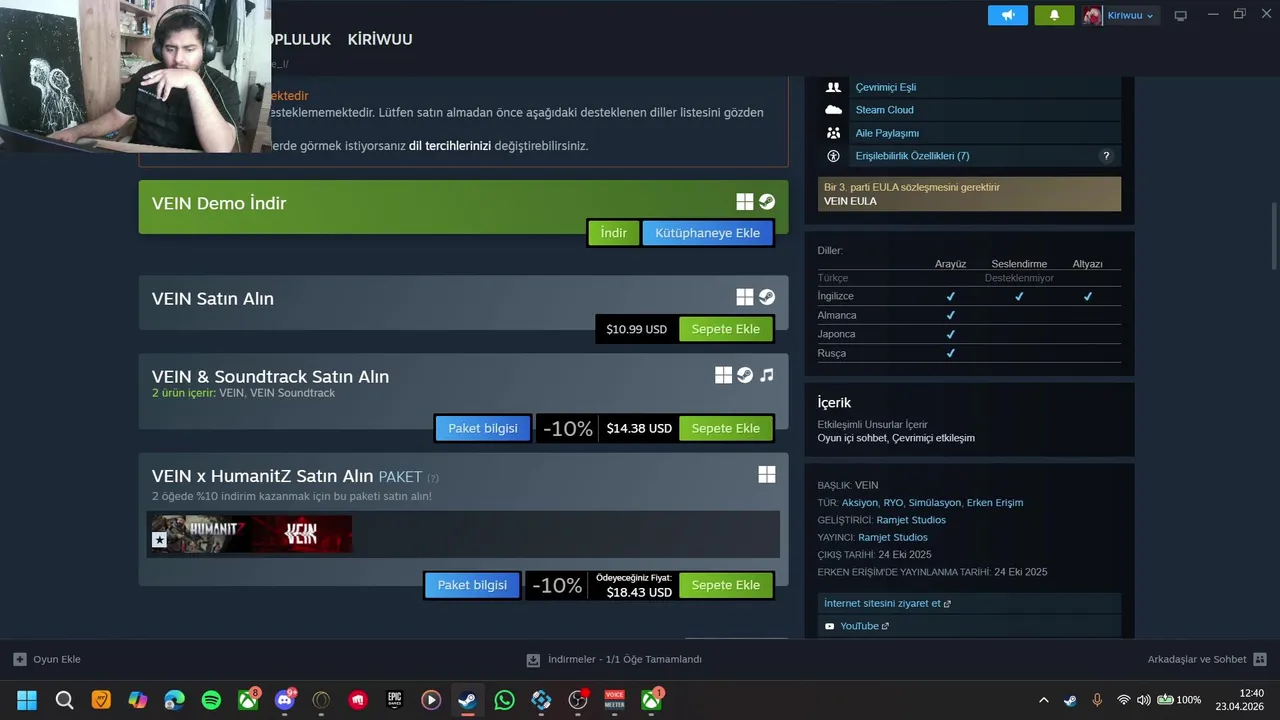Open the Aksiyon genre link
This screenshot has width=1280, height=720.
pyautogui.click(x=860, y=503)
